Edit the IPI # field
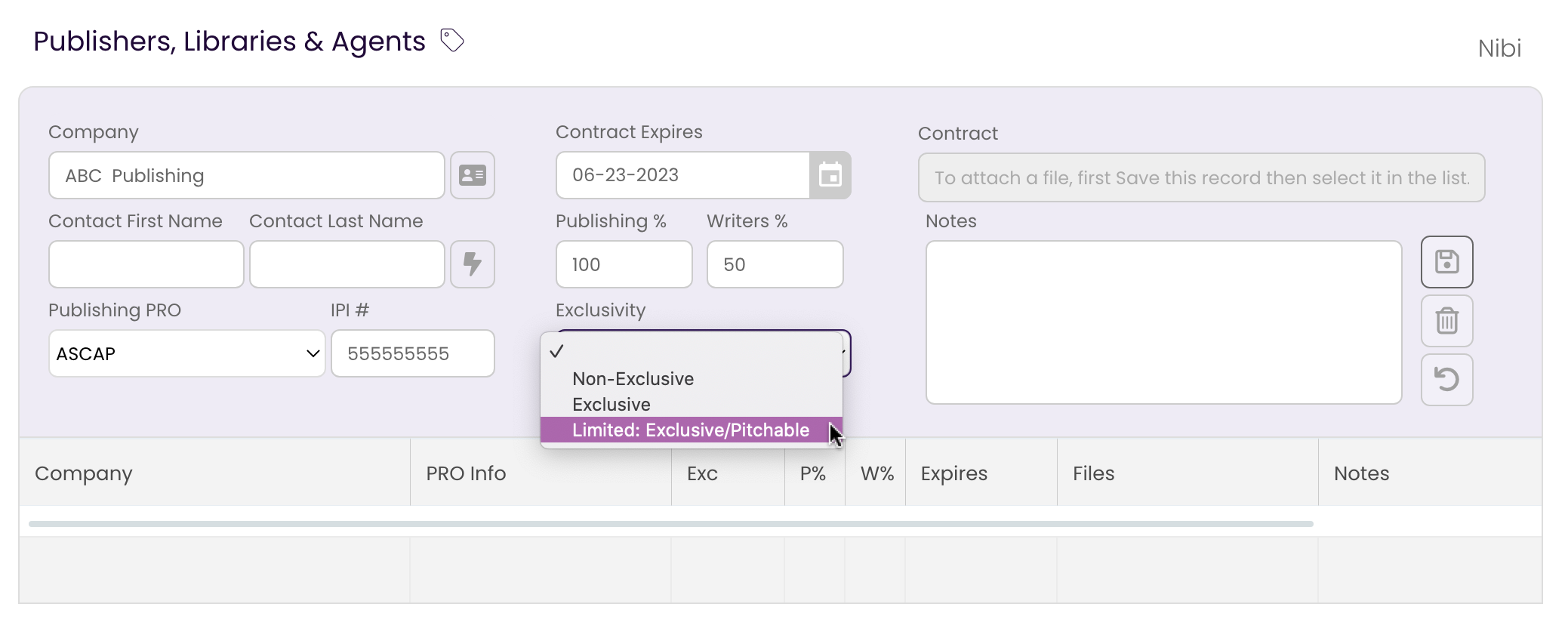 pyautogui.click(x=413, y=353)
